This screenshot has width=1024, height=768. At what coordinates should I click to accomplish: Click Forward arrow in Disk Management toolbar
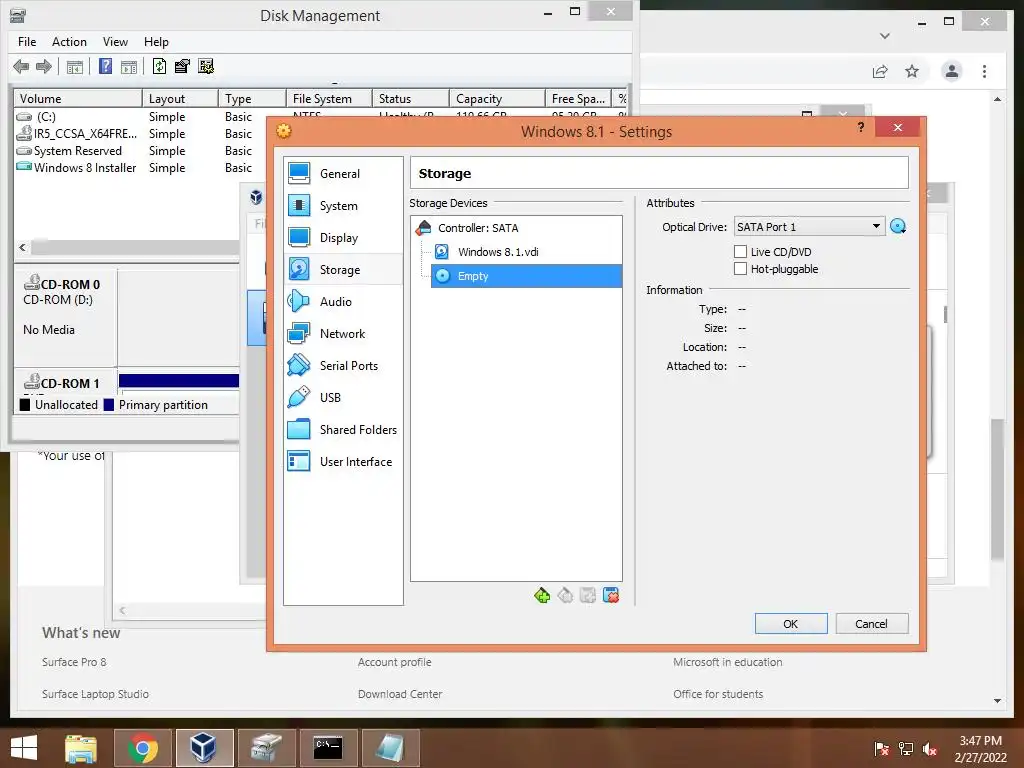coord(44,66)
